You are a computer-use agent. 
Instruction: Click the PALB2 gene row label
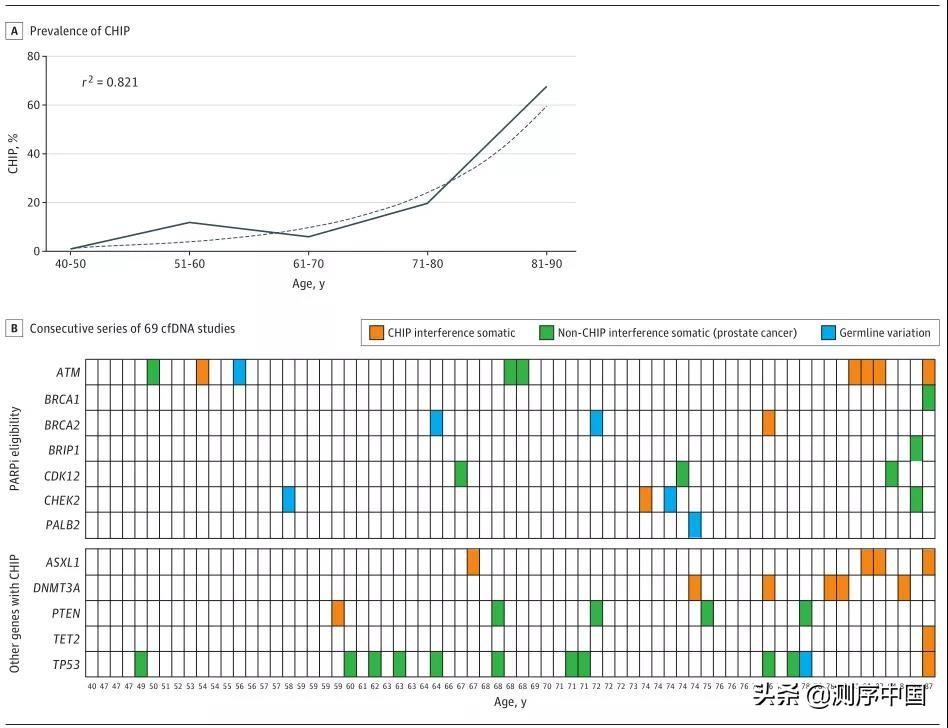pos(63,525)
